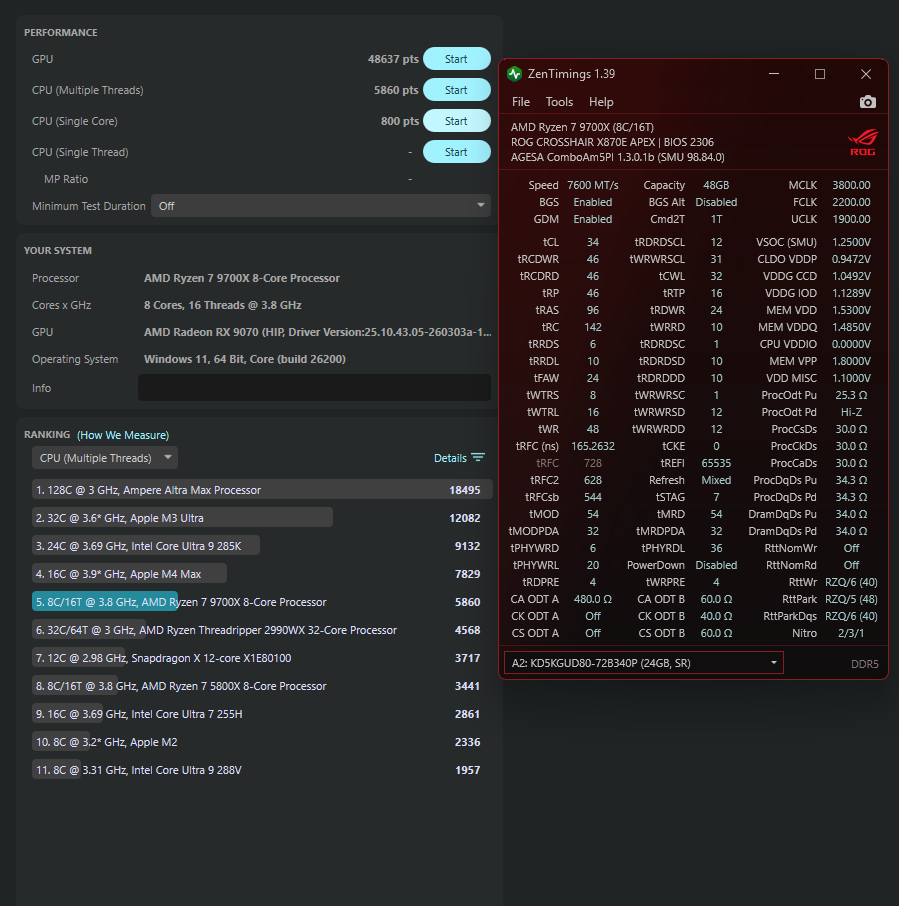Click the PowerDown Disabled value
This screenshot has width=899, height=906.
716,565
